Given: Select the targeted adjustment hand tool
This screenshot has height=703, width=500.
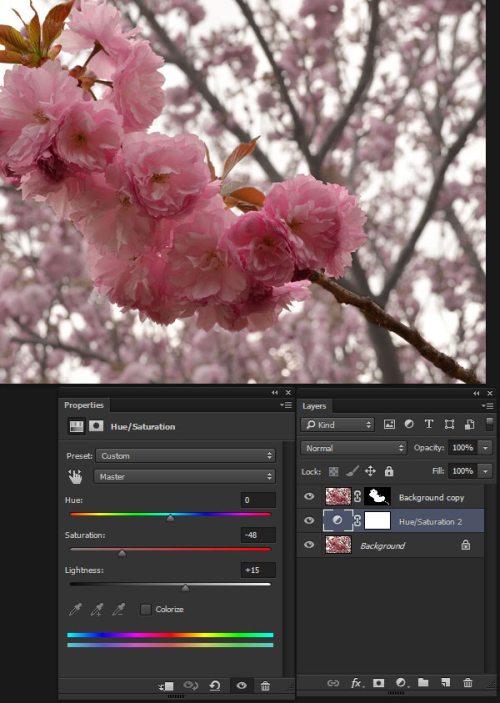Looking at the screenshot, I should click(75, 476).
